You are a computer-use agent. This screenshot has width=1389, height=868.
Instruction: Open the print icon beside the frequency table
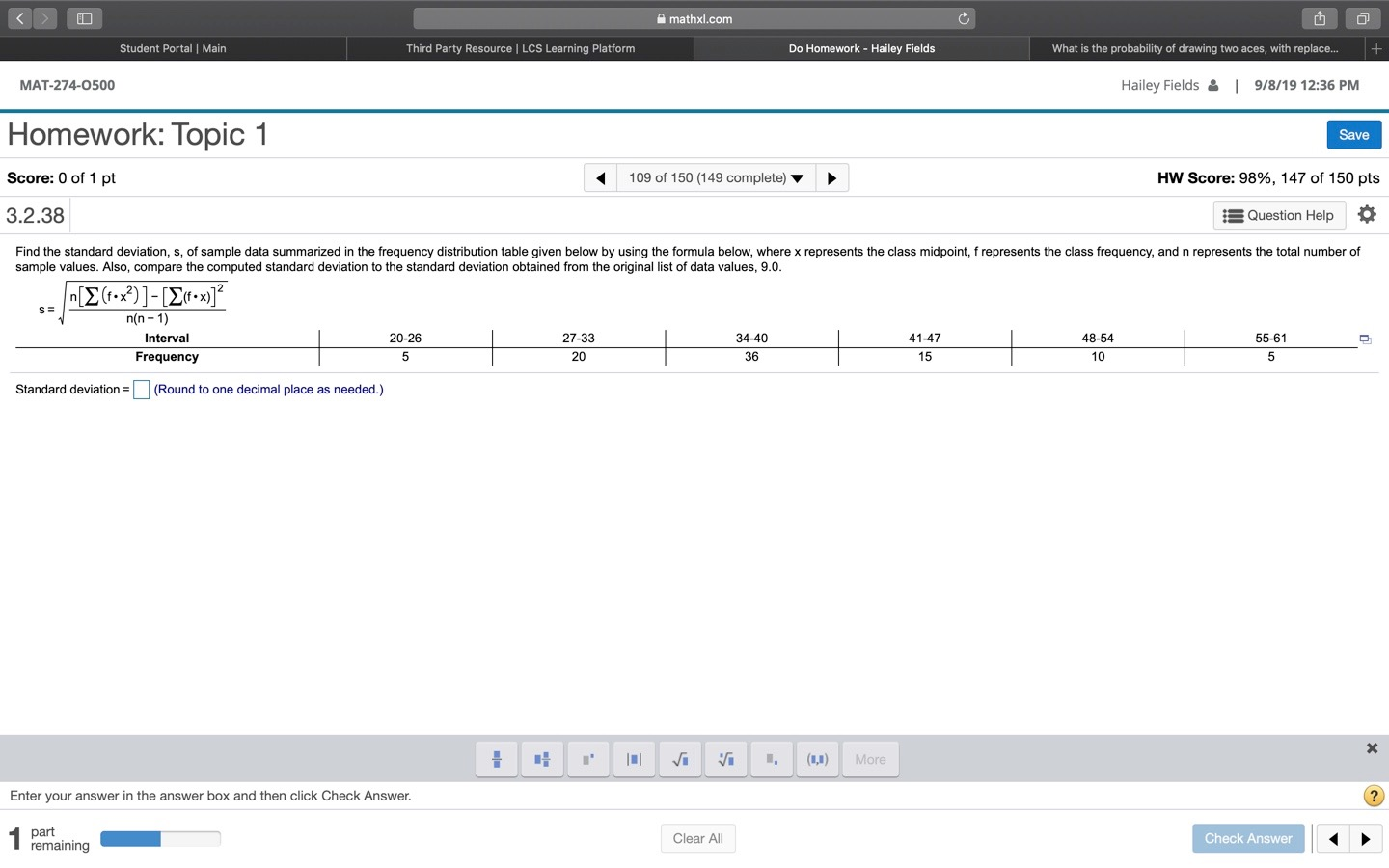point(1365,339)
